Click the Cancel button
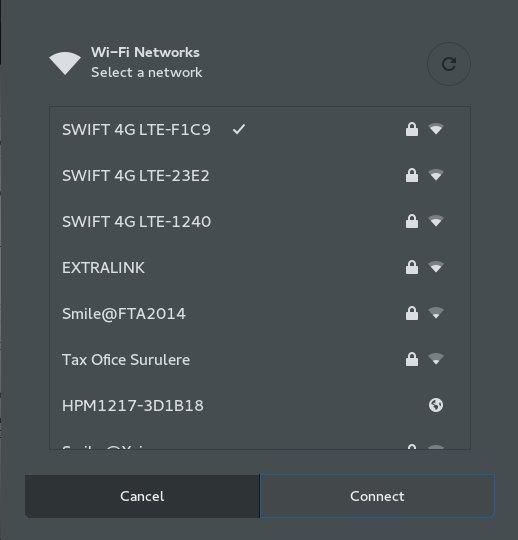518x540 pixels. click(x=142, y=496)
